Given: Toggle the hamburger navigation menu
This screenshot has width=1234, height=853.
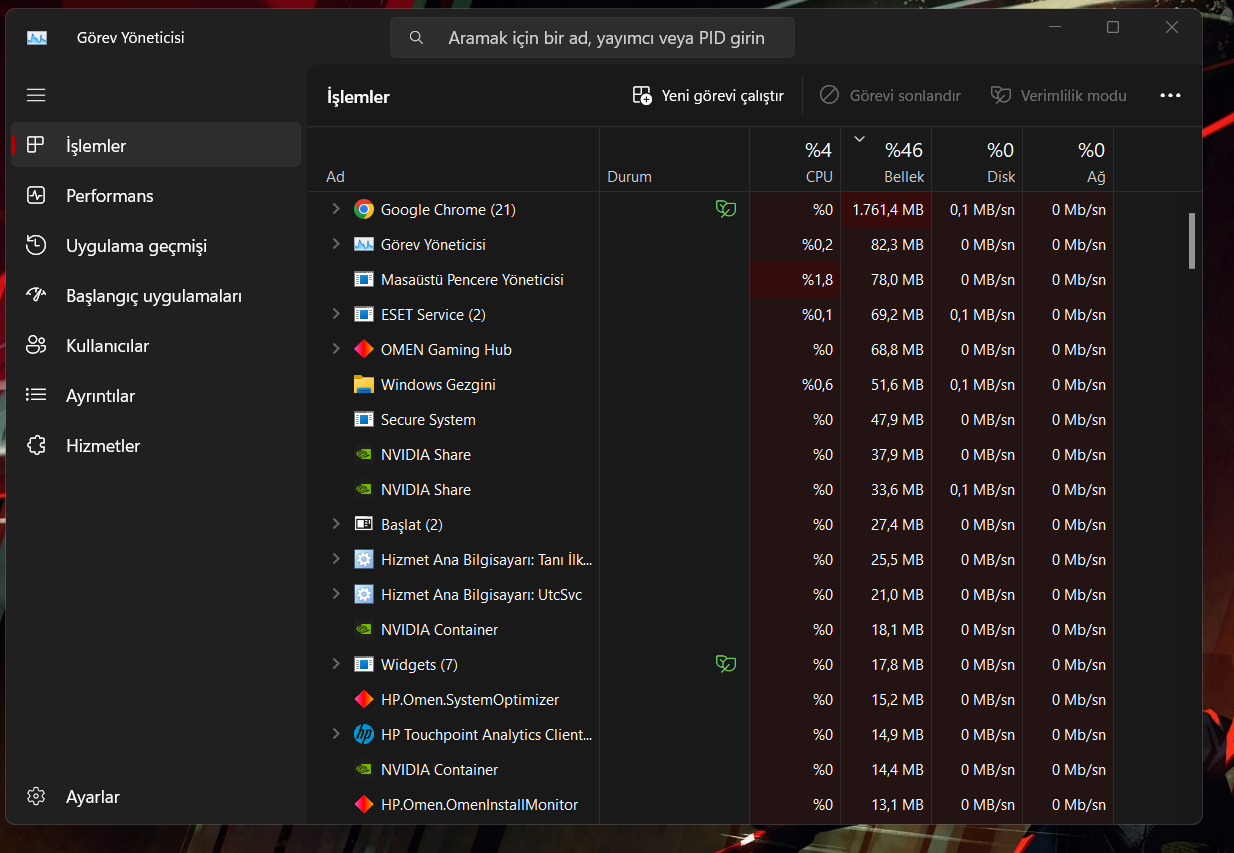Looking at the screenshot, I should (36, 95).
